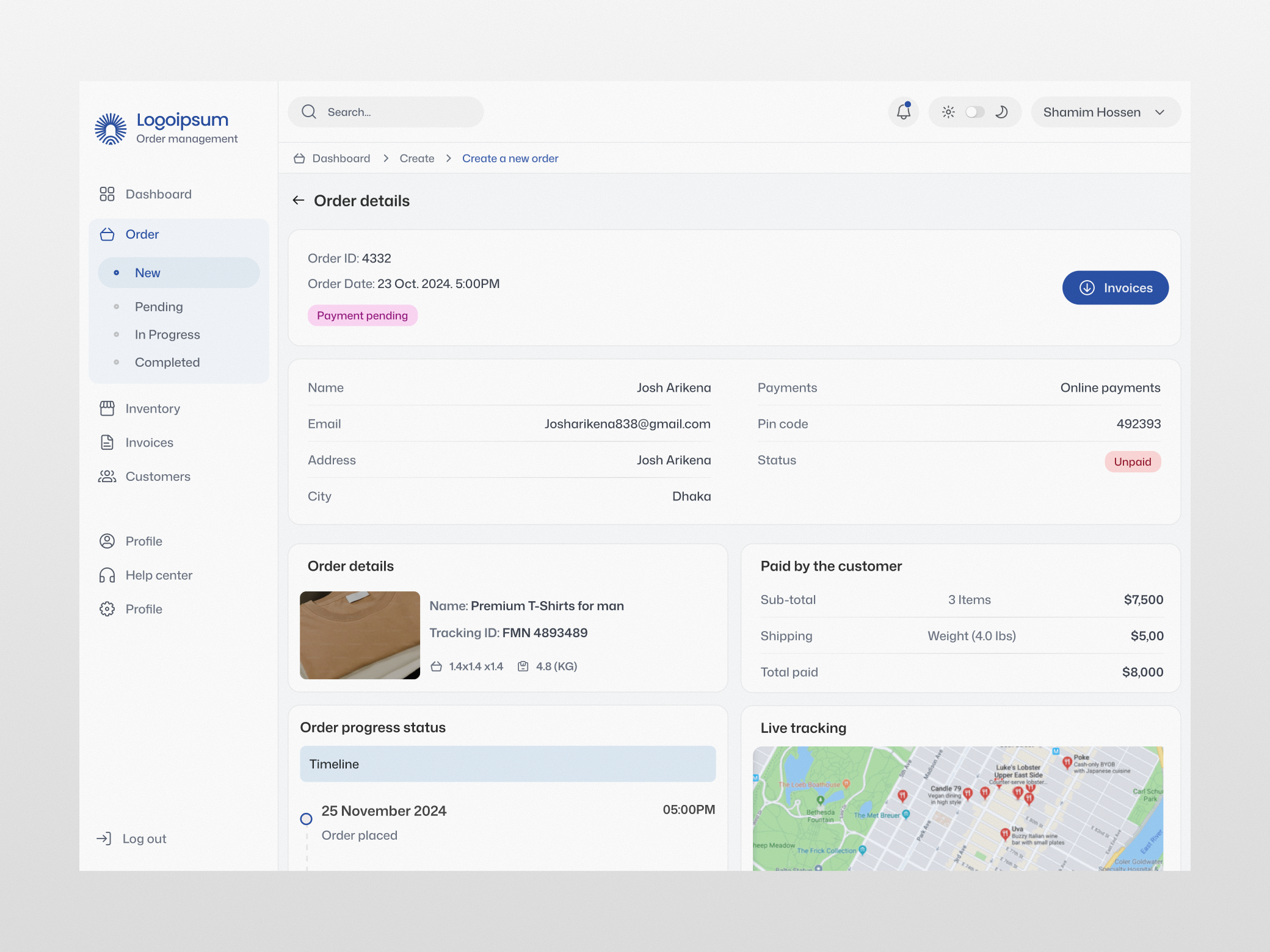
Task: Click the 25 November 2024 timeline marker
Action: (x=307, y=819)
